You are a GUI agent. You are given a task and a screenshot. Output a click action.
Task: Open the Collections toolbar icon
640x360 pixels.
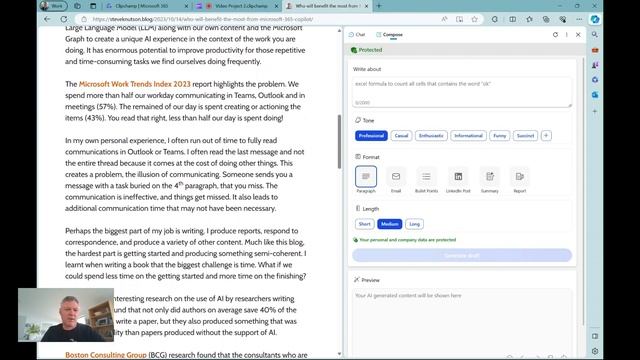click(x=546, y=19)
